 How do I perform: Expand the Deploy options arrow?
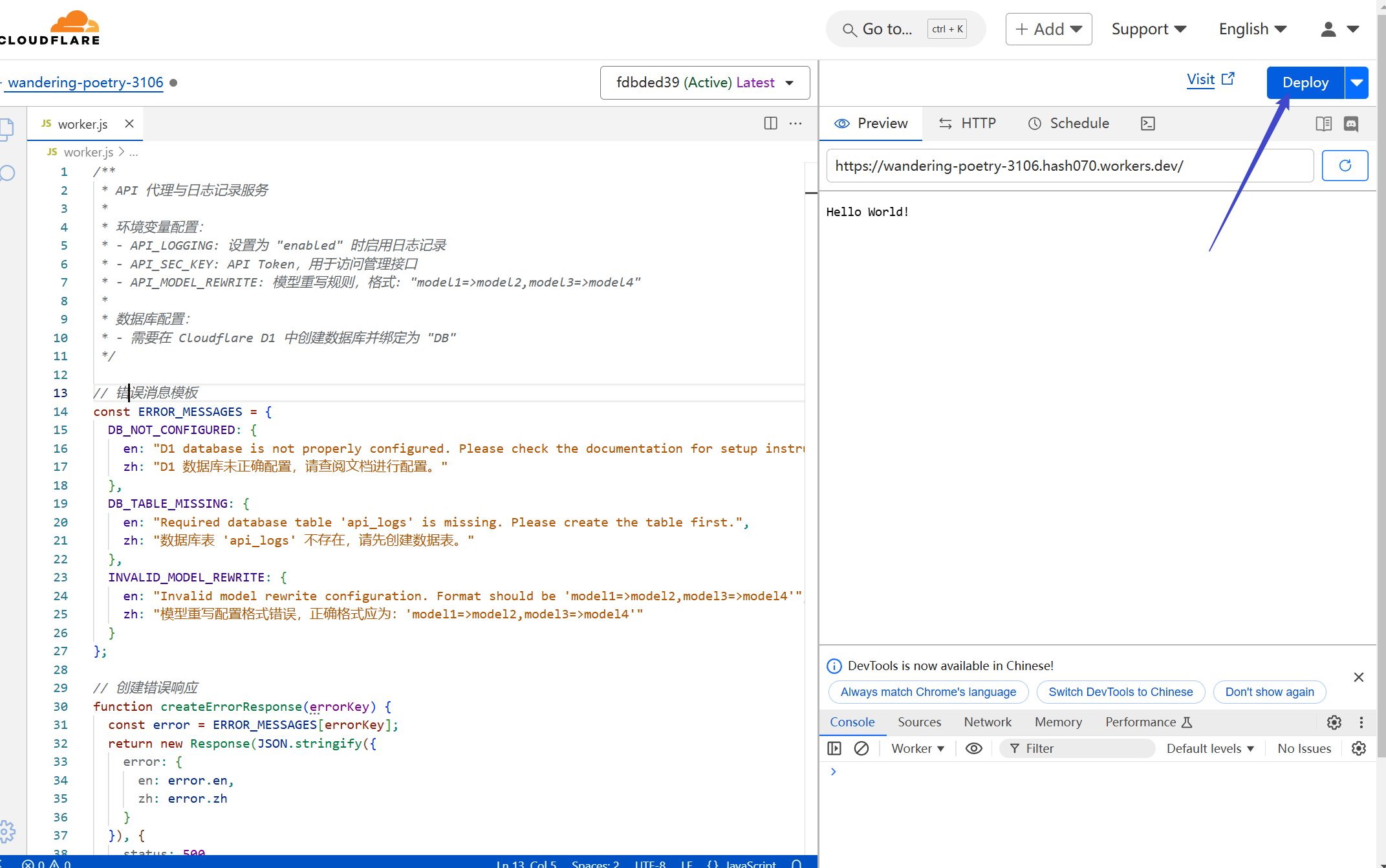pos(1357,83)
